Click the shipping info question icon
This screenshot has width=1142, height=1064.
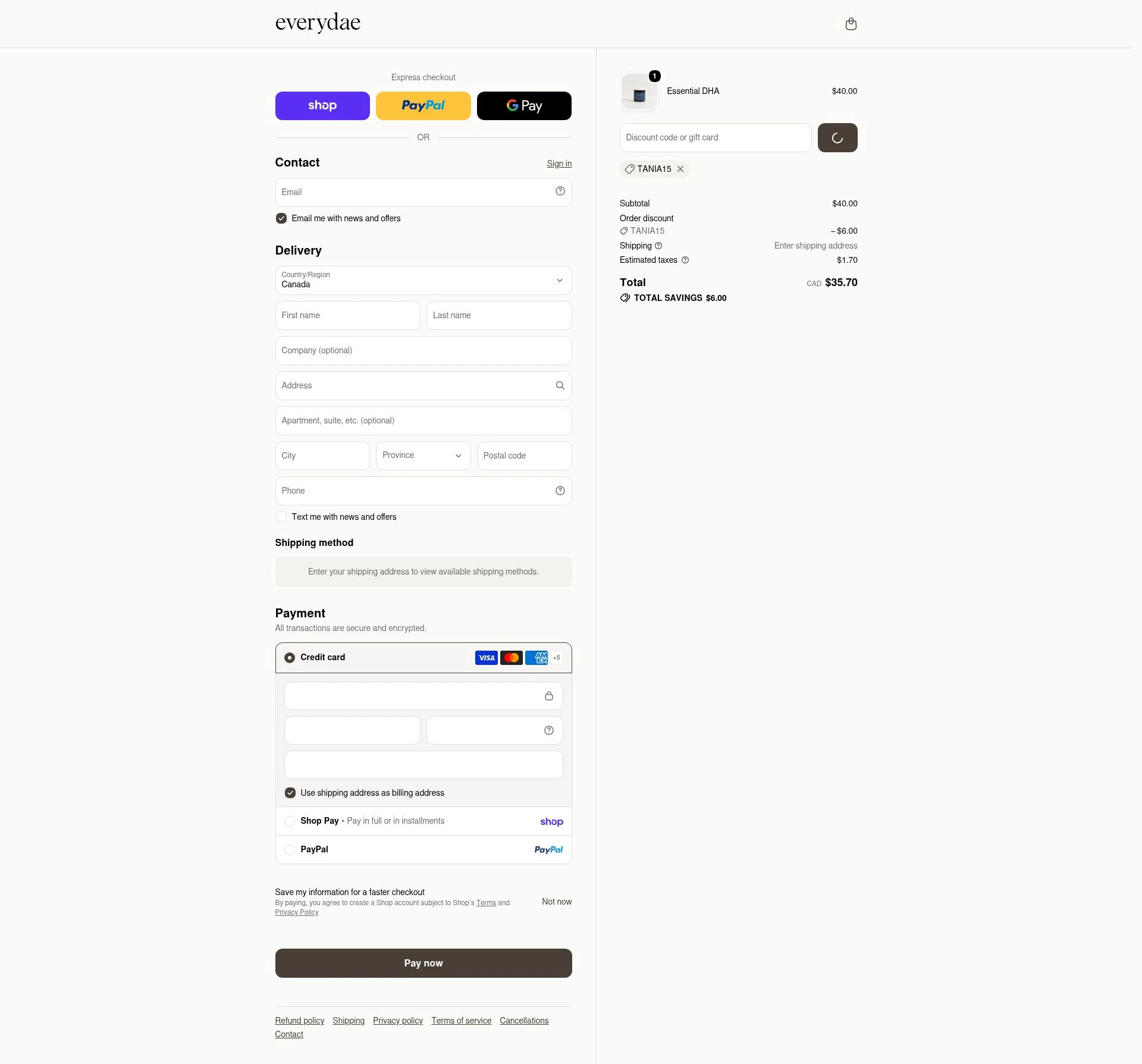point(658,246)
